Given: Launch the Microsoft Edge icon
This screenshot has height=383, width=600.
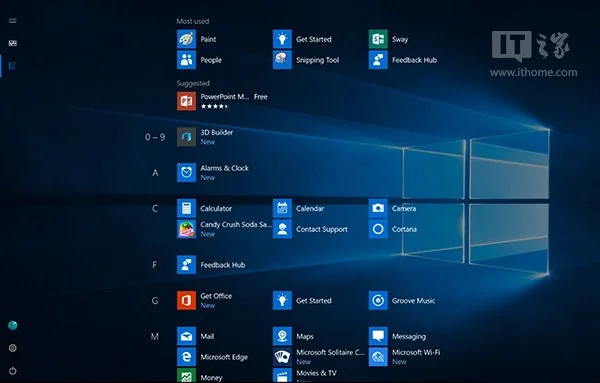Looking at the screenshot, I should [186, 357].
